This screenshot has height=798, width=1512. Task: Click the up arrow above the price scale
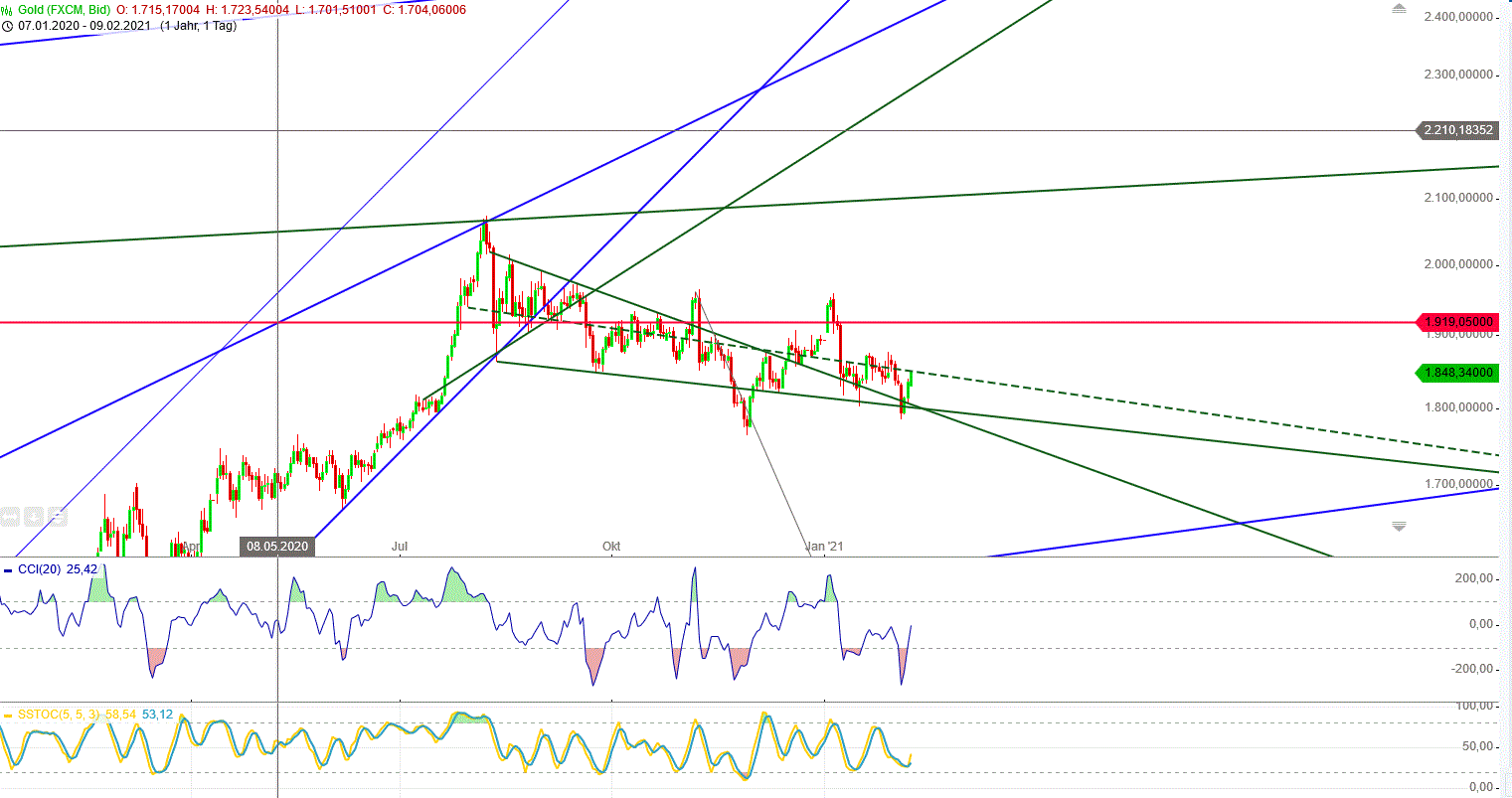click(1399, 9)
